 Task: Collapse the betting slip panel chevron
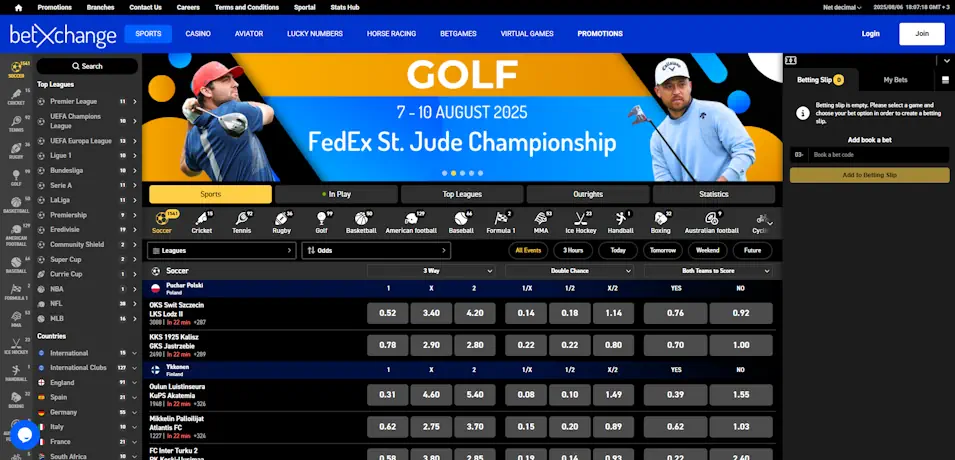[946, 60]
